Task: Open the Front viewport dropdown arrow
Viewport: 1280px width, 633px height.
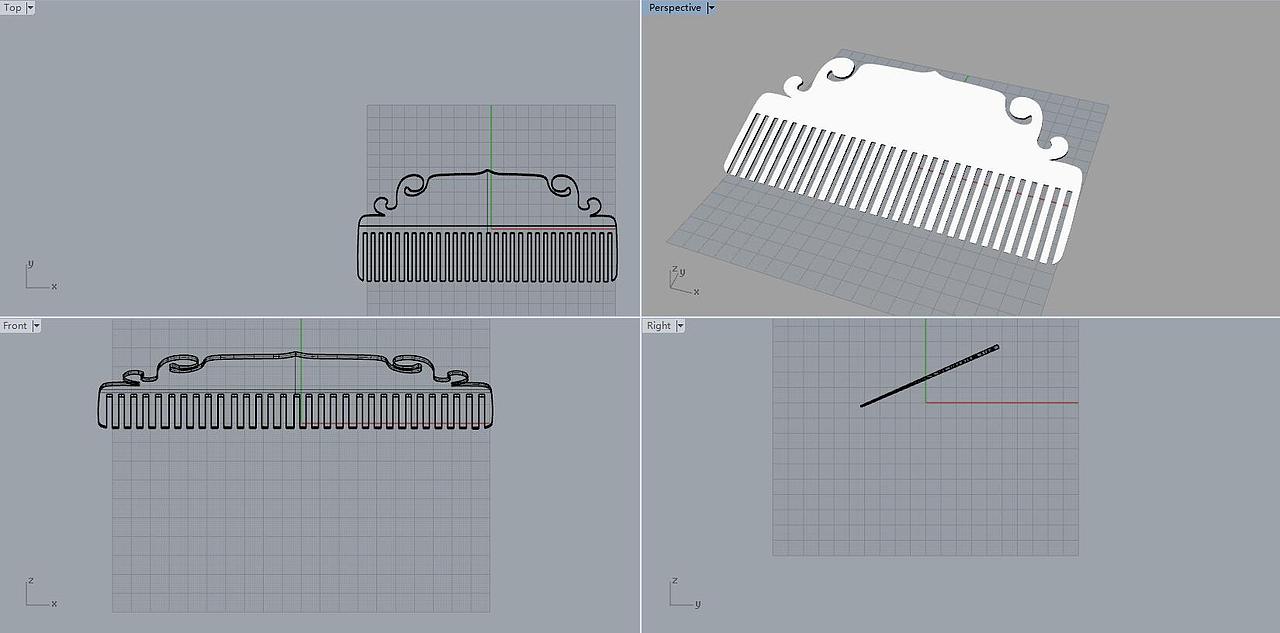Action: click(x=36, y=326)
